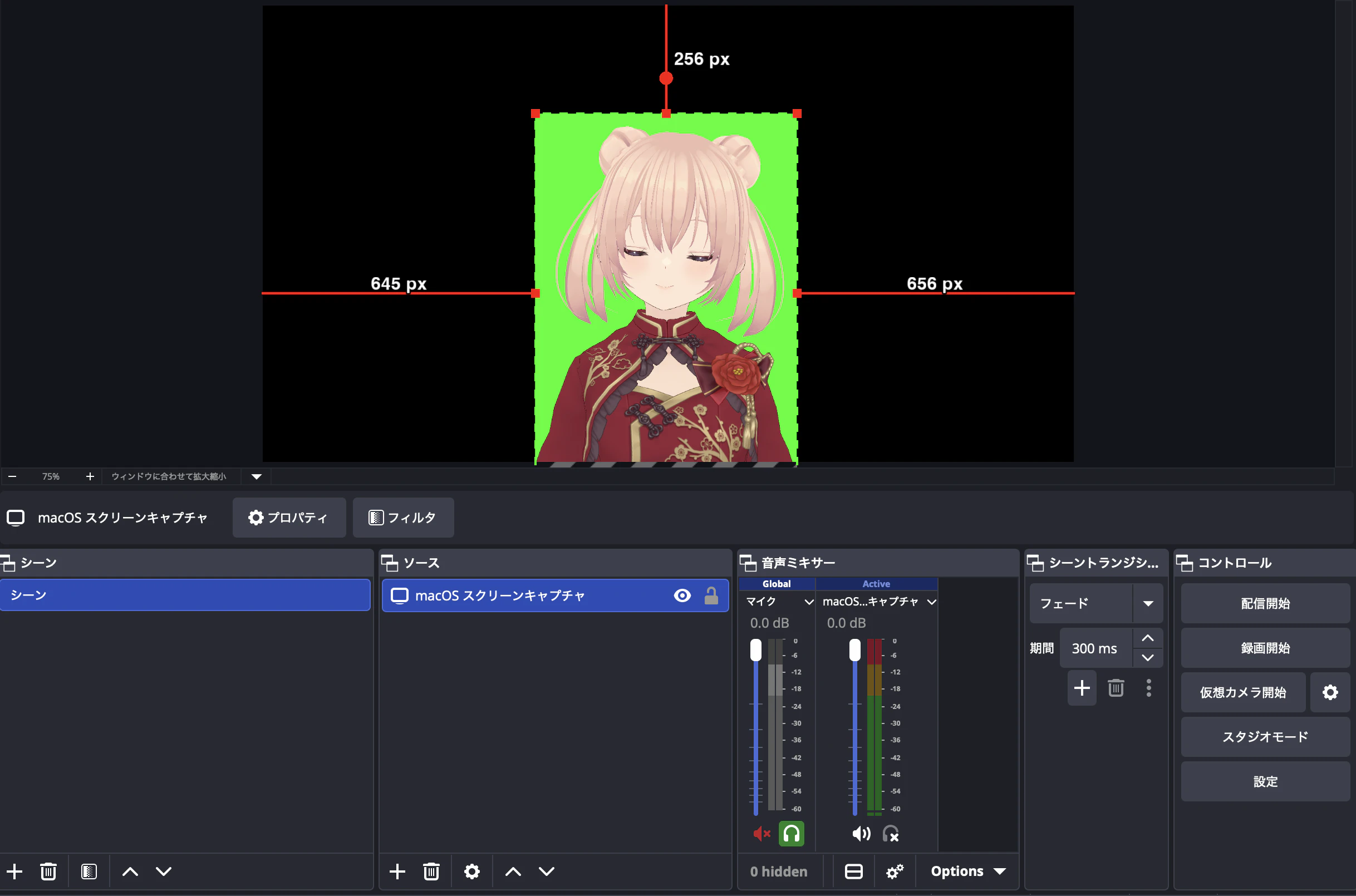Toggle lock on macOS スクリーンキャプチャ source
Image resolution: width=1356 pixels, height=896 pixels.
click(711, 595)
